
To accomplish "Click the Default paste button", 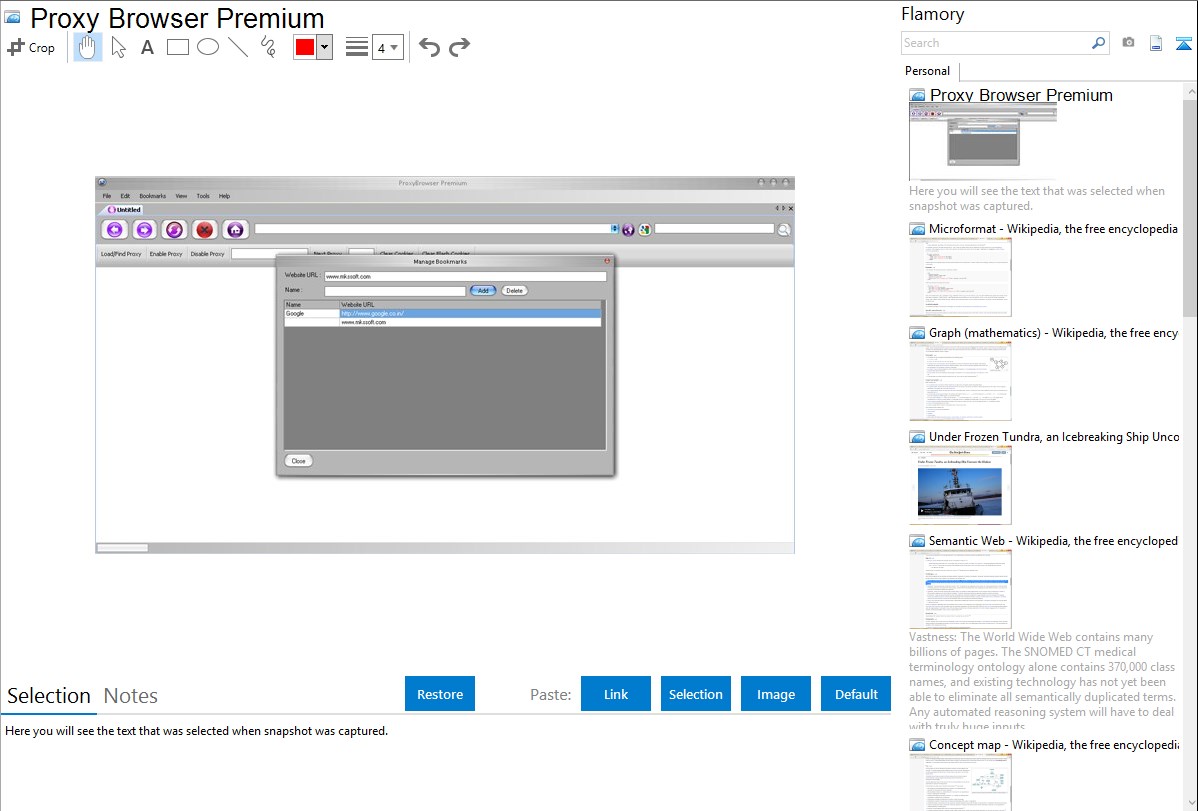I will click(856, 694).
